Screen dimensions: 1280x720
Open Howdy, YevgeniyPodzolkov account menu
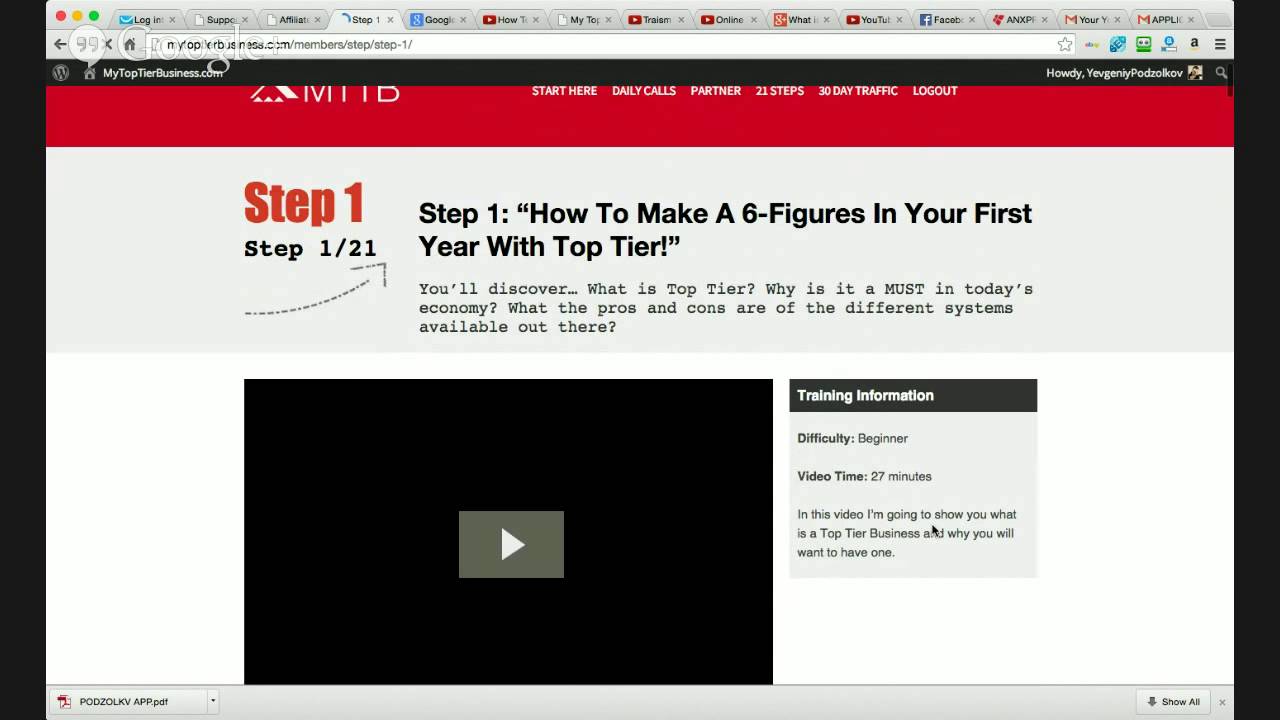pyautogui.click(x=1124, y=73)
